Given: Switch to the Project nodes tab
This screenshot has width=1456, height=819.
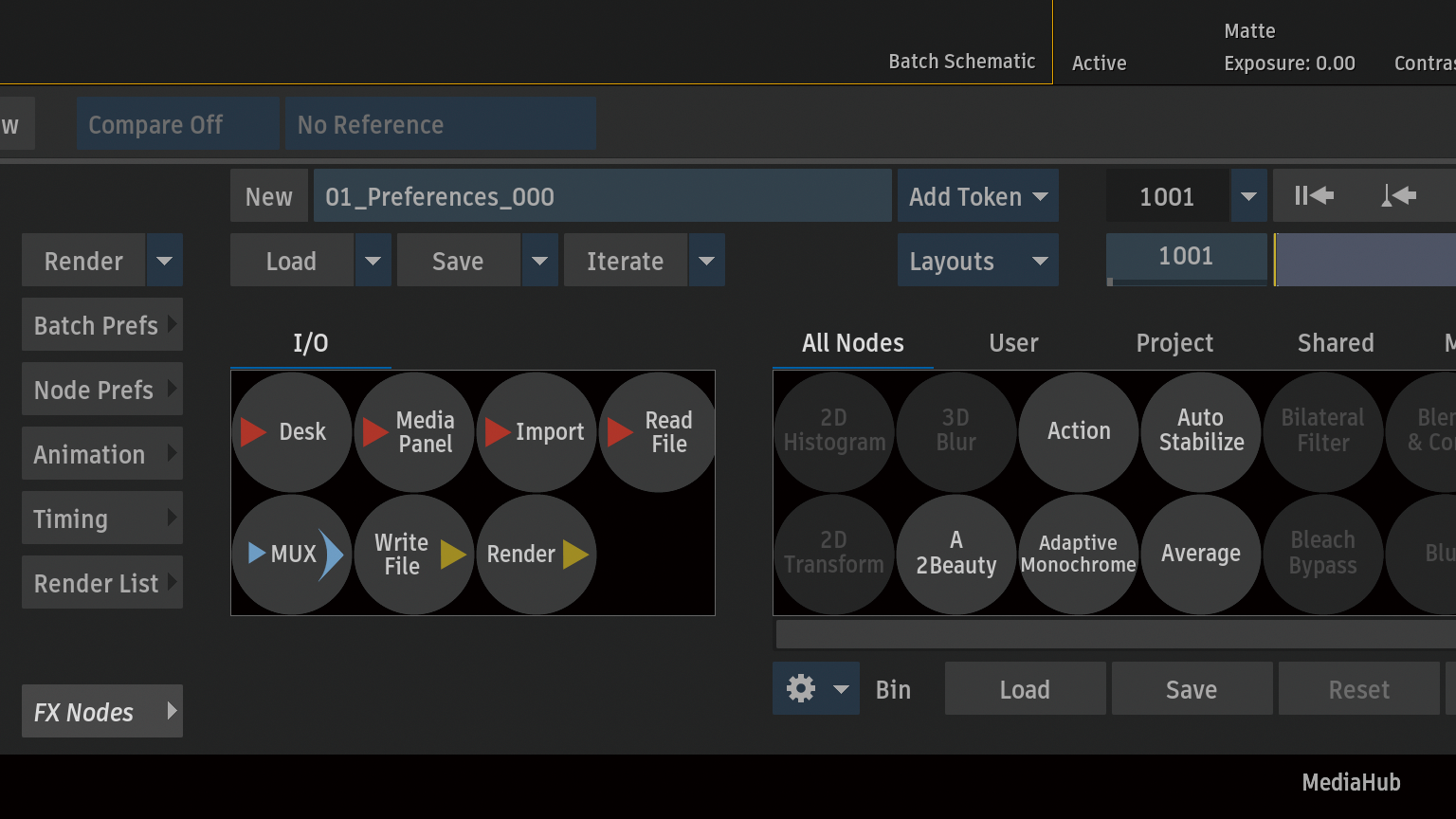Looking at the screenshot, I should tap(1174, 343).
